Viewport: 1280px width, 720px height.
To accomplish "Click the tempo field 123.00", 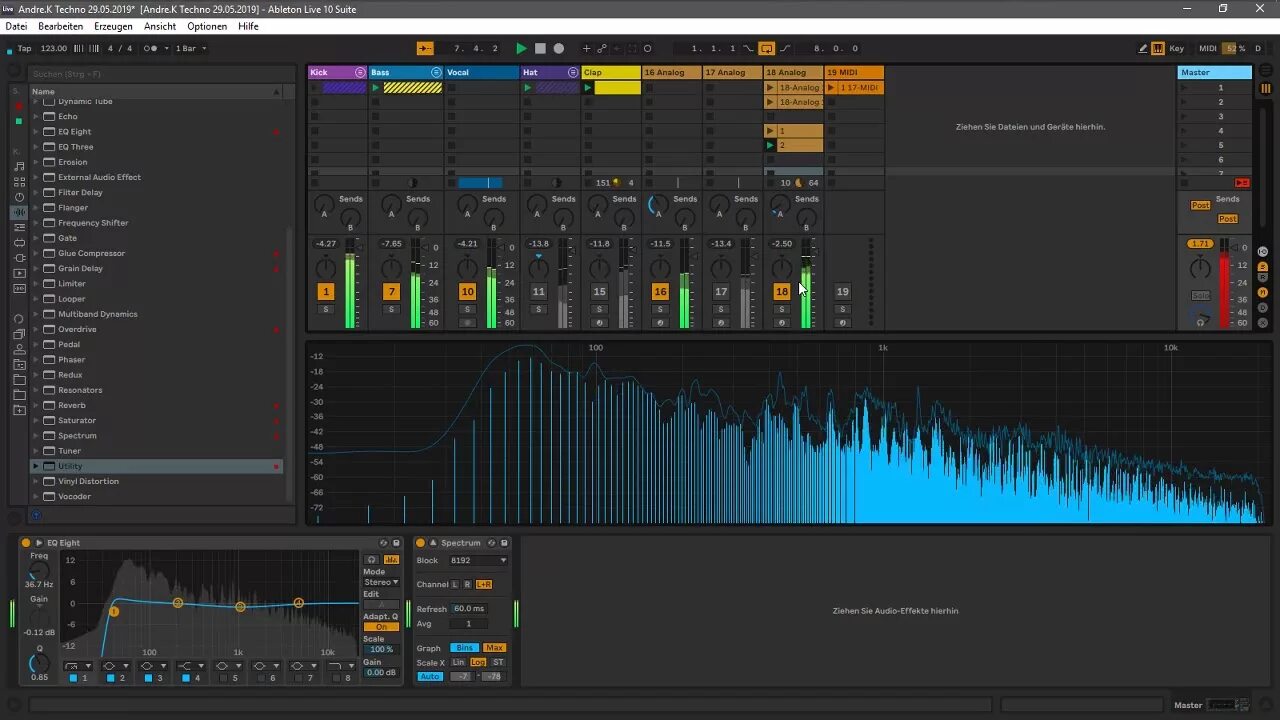I will click(x=54, y=48).
